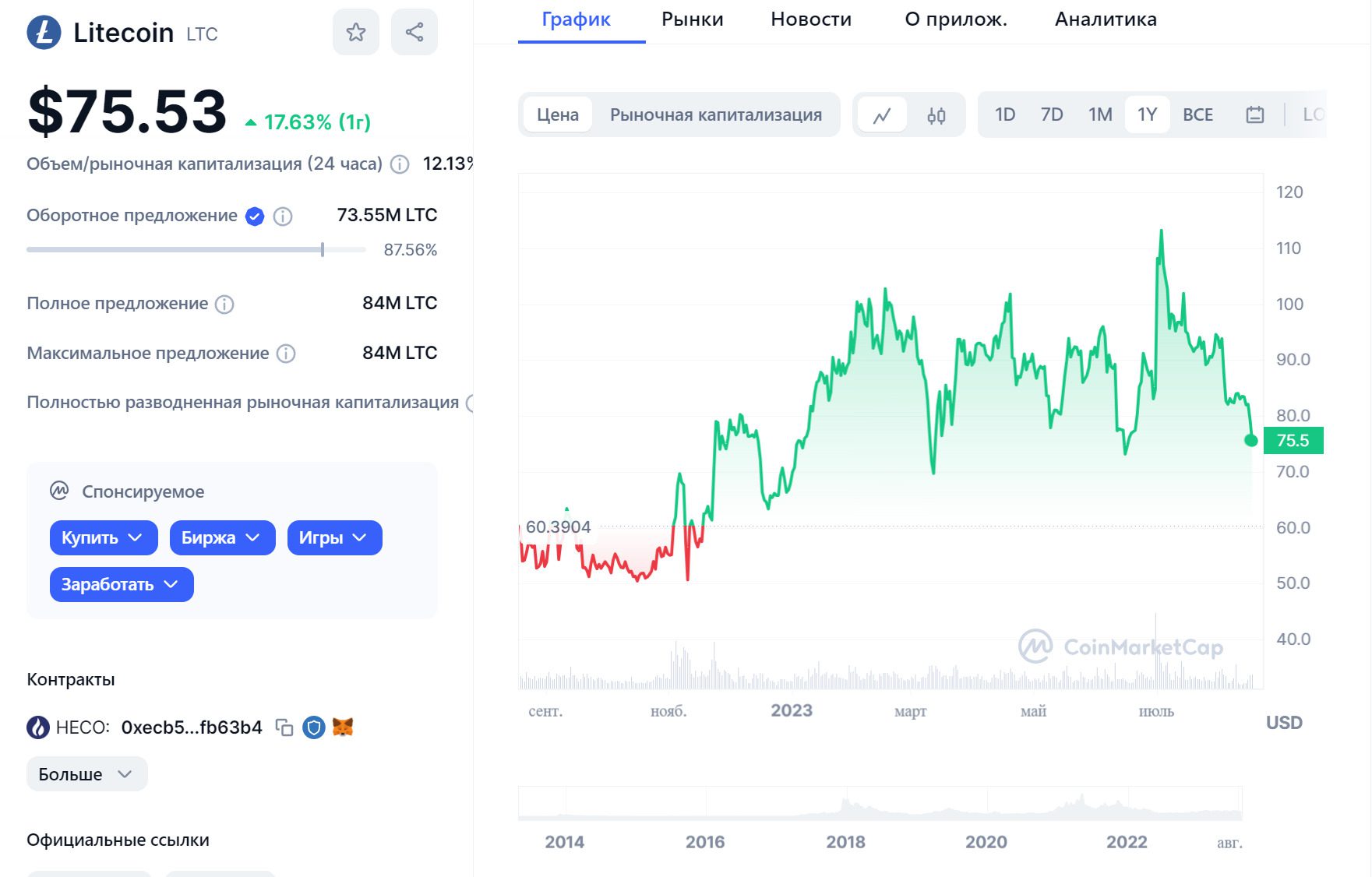Click the USD currency label

click(1284, 723)
